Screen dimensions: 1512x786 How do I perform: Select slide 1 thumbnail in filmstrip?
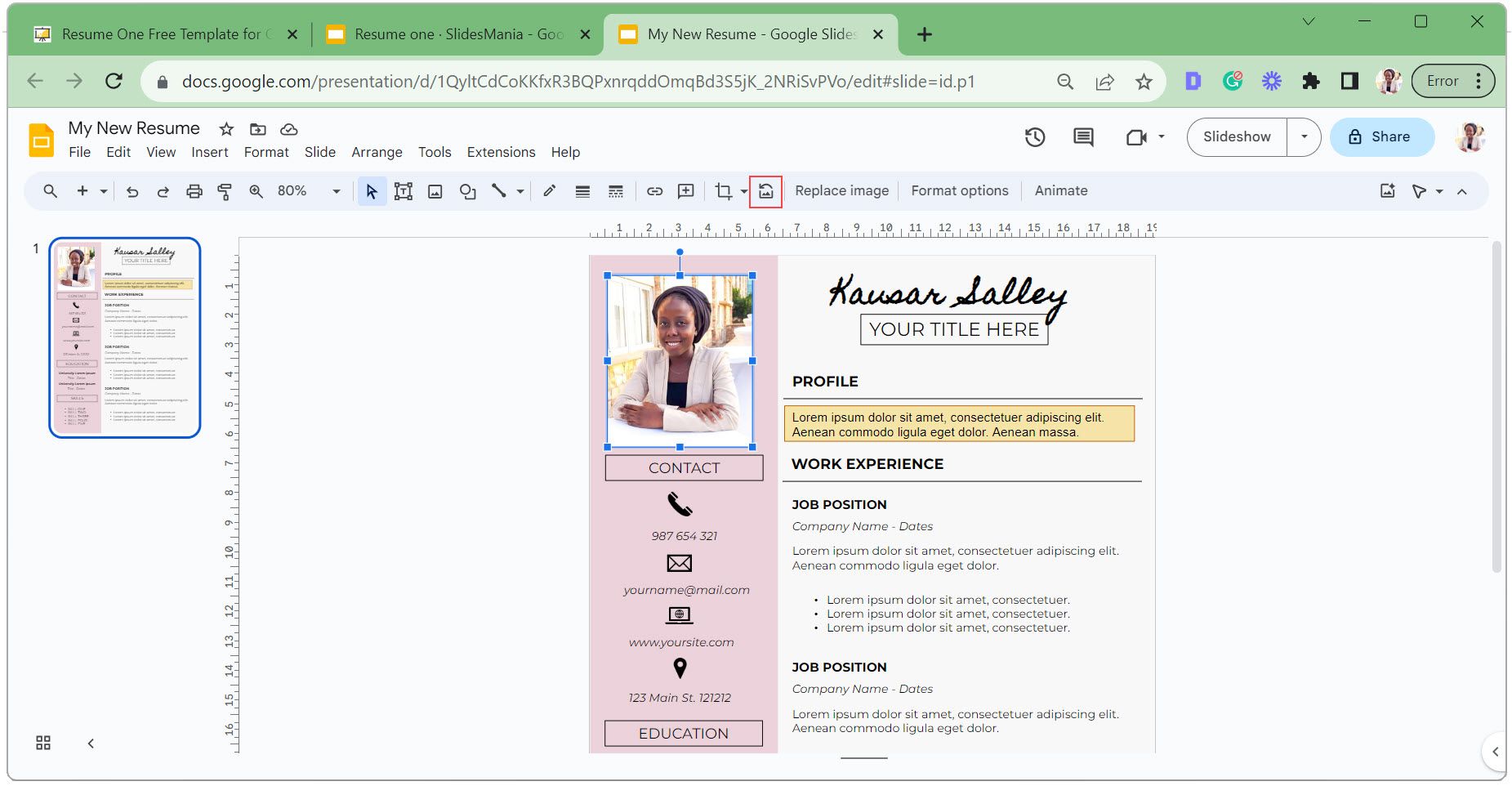(125, 337)
